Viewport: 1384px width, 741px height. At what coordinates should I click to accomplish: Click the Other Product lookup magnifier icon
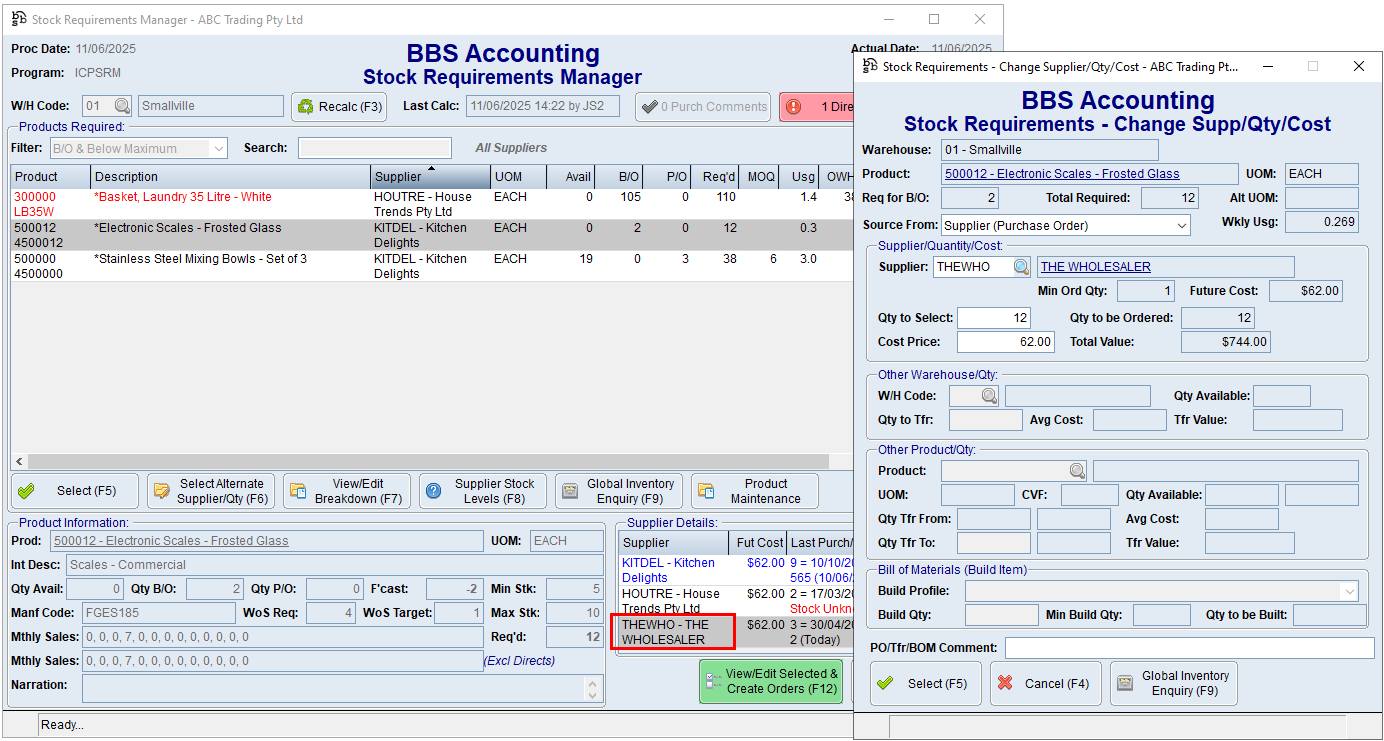[x=1077, y=471]
